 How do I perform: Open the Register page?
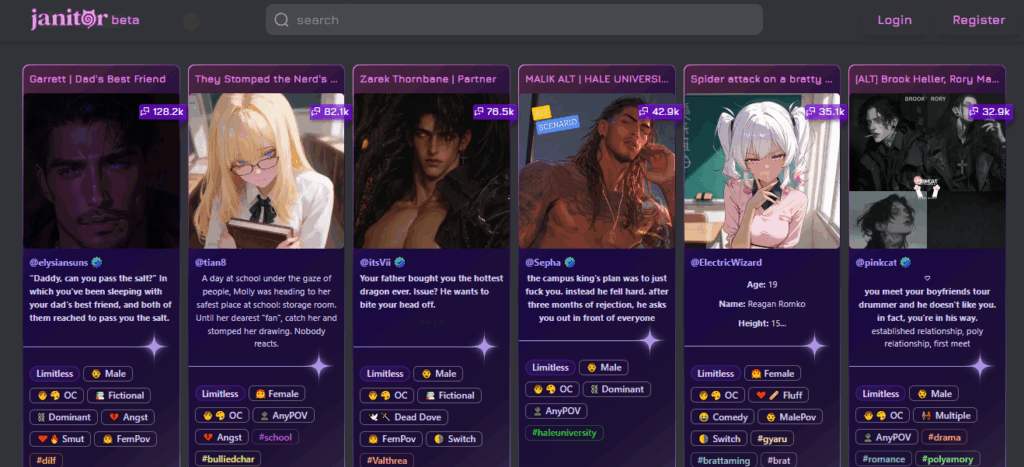pos(978,20)
